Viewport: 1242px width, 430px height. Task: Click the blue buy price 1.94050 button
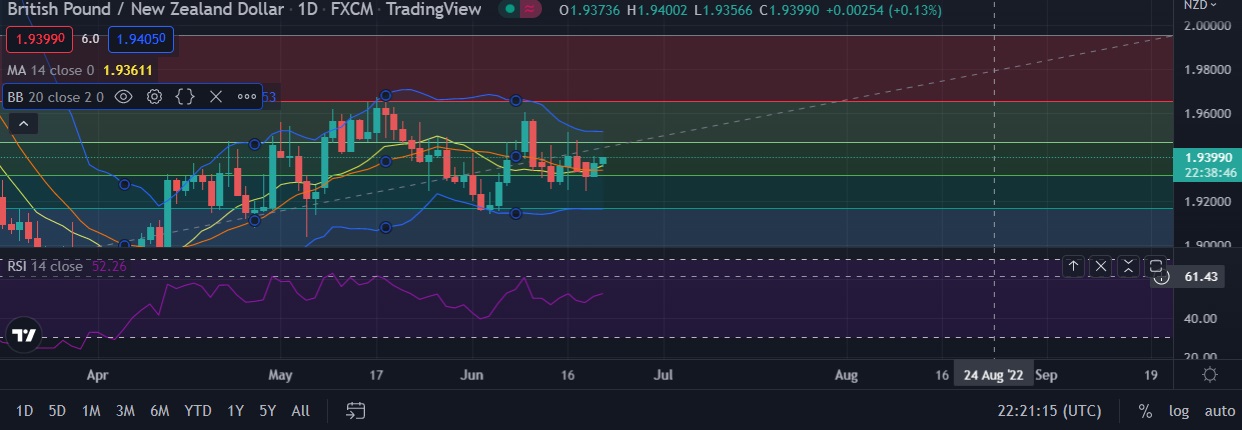coord(141,41)
